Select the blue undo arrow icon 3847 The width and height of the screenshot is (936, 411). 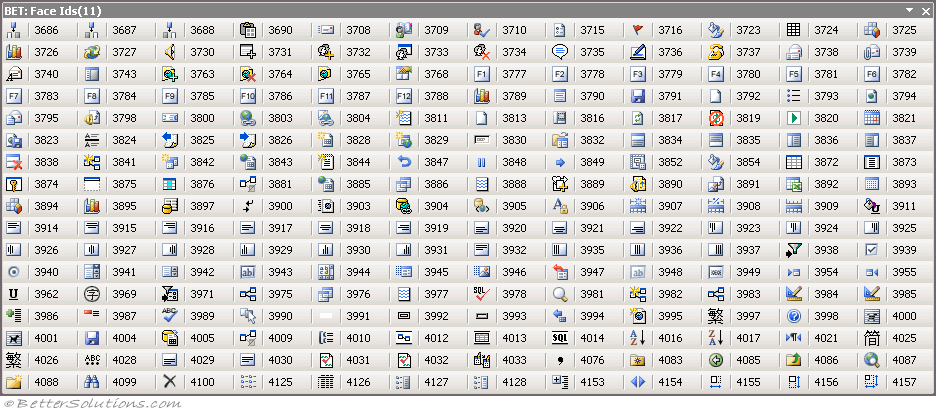pos(404,162)
